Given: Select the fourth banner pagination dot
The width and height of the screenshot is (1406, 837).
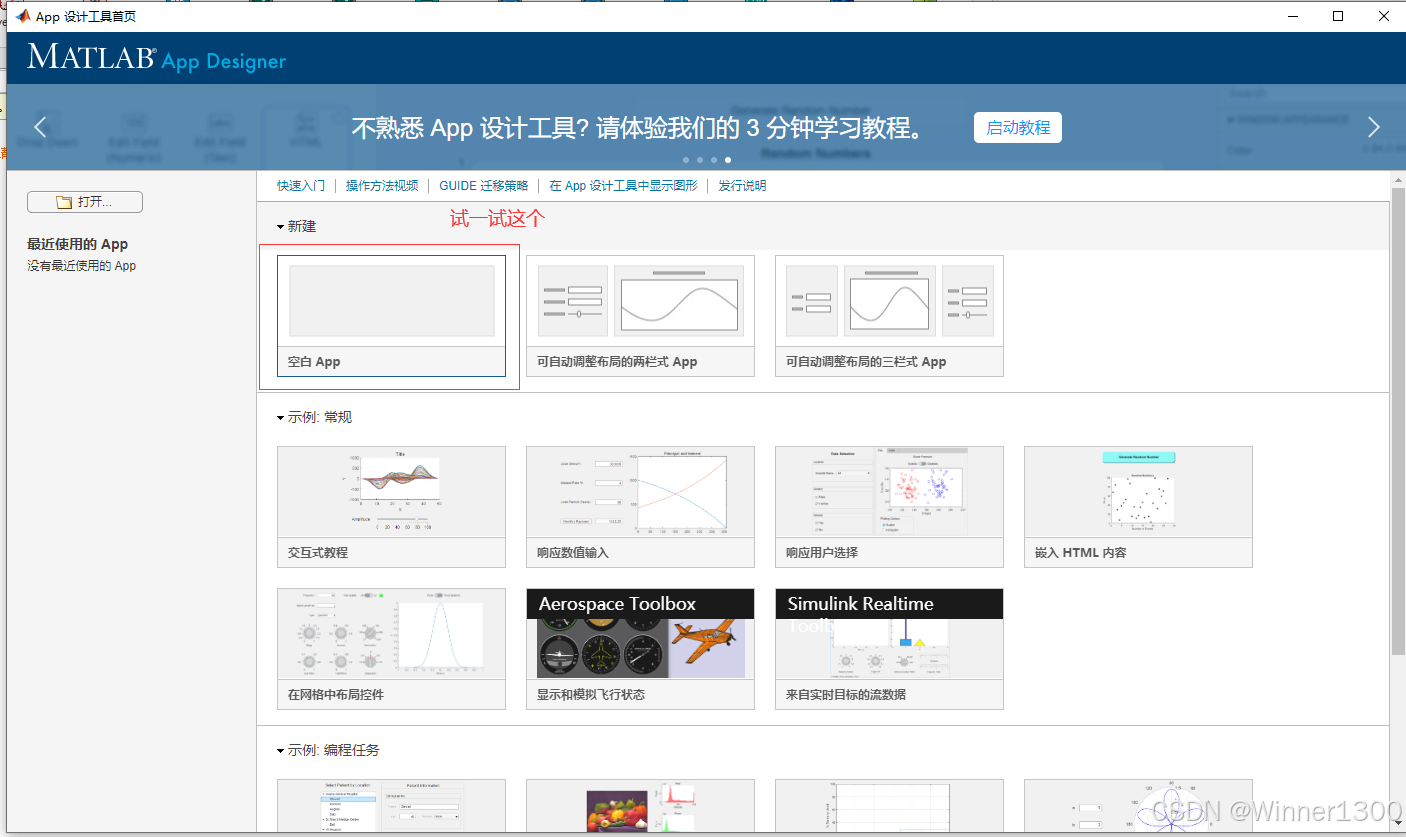Looking at the screenshot, I should point(728,160).
